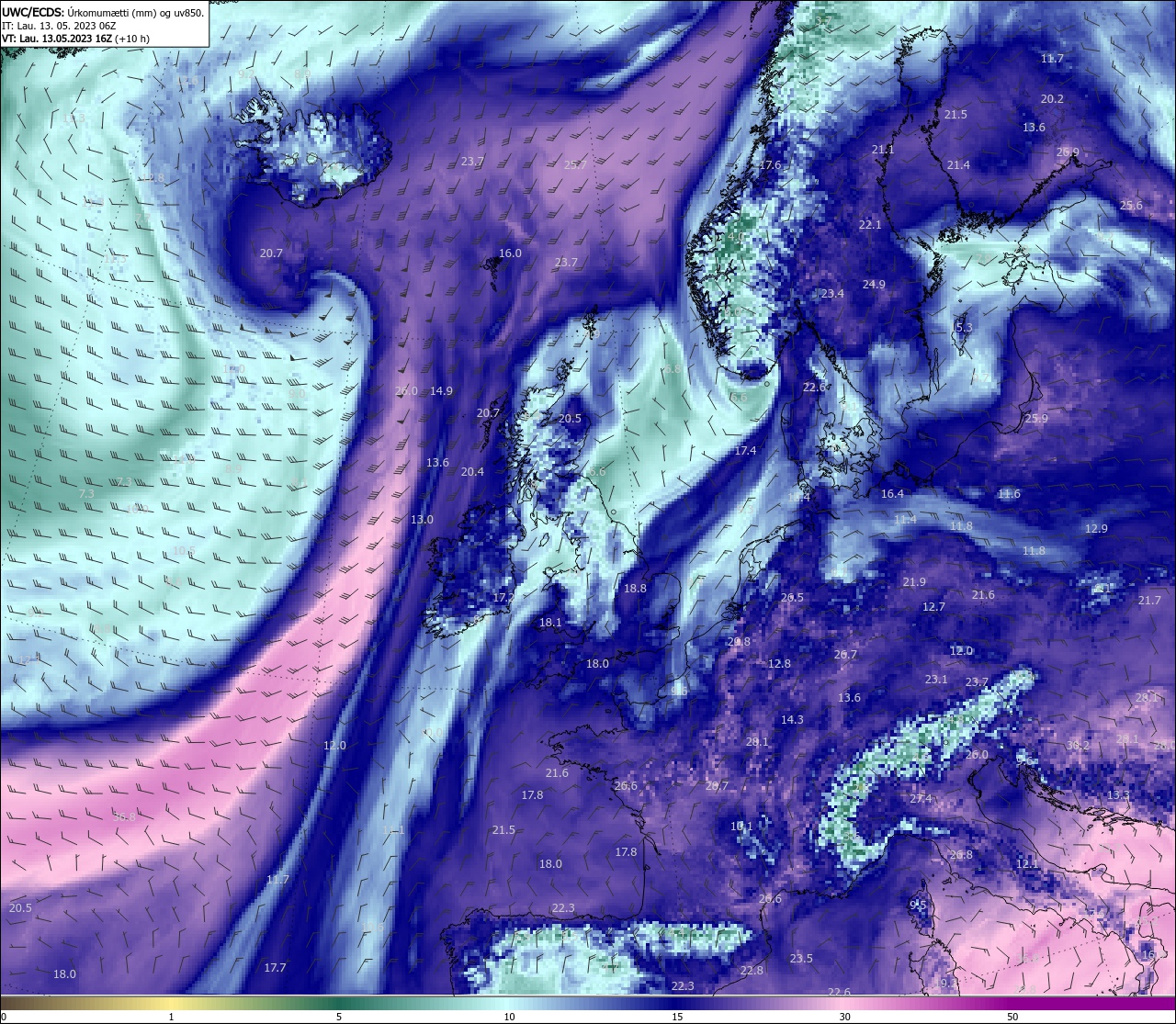Click the 11.6 value label
The width and height of the screenshot is (1176, 1024).
point(1009,494)
